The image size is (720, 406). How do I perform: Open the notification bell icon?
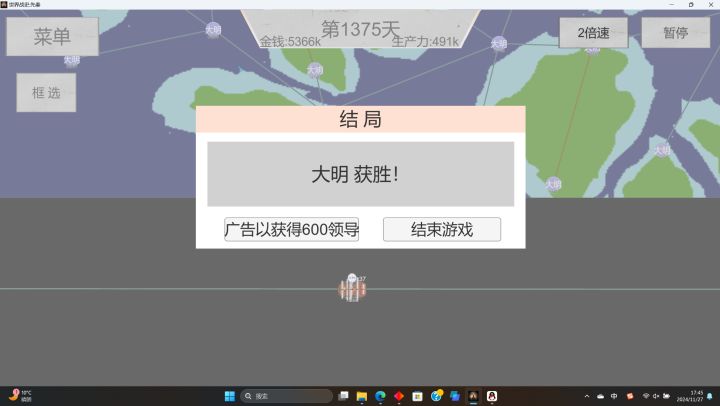[x=710, y=396]
